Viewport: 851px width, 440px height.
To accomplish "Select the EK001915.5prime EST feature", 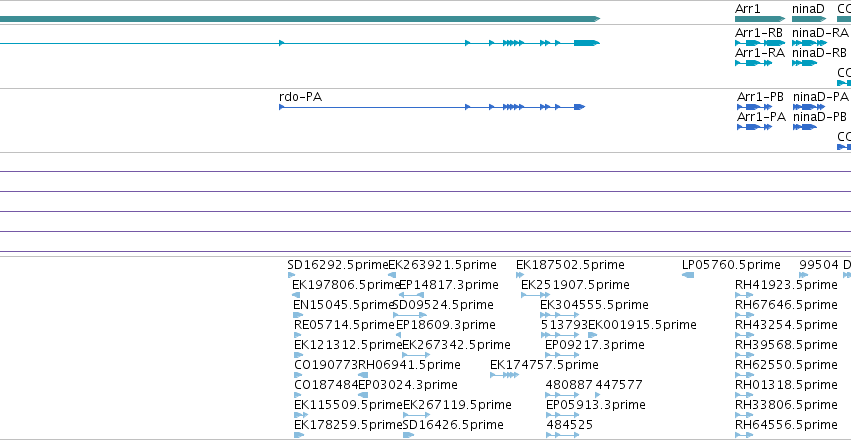I will click(593, 335).
